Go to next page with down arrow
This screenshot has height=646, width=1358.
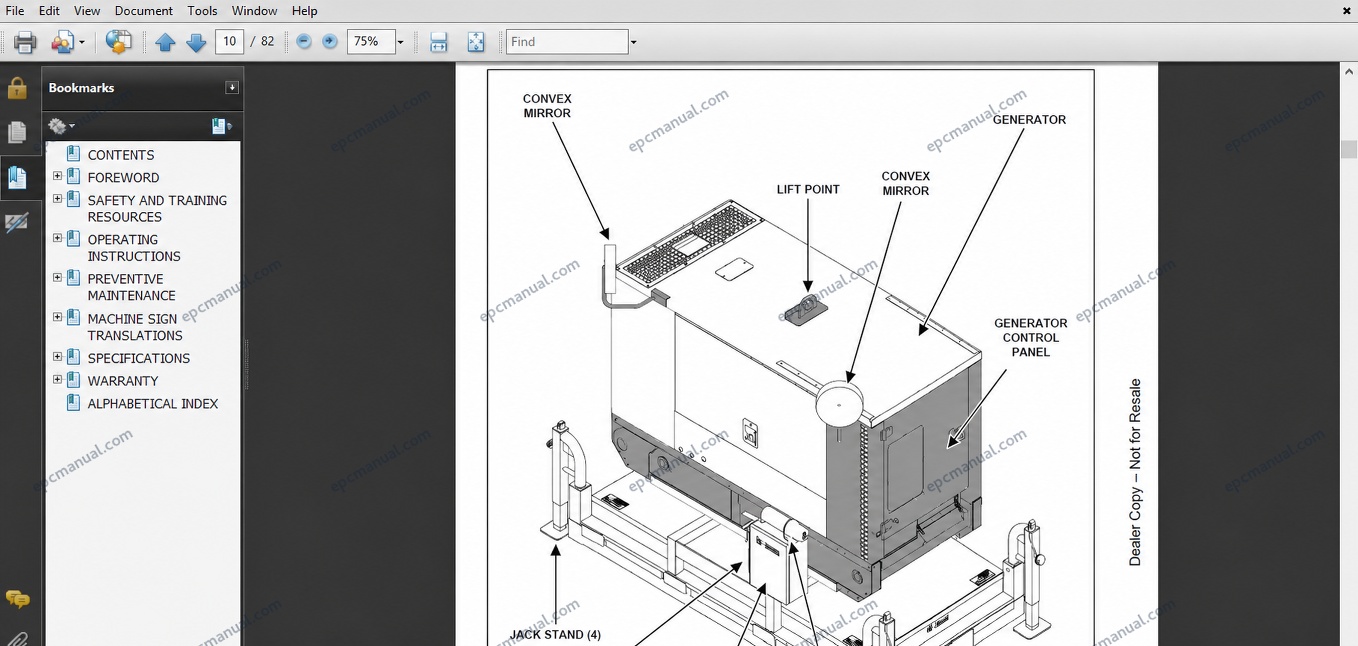point(196,42)
